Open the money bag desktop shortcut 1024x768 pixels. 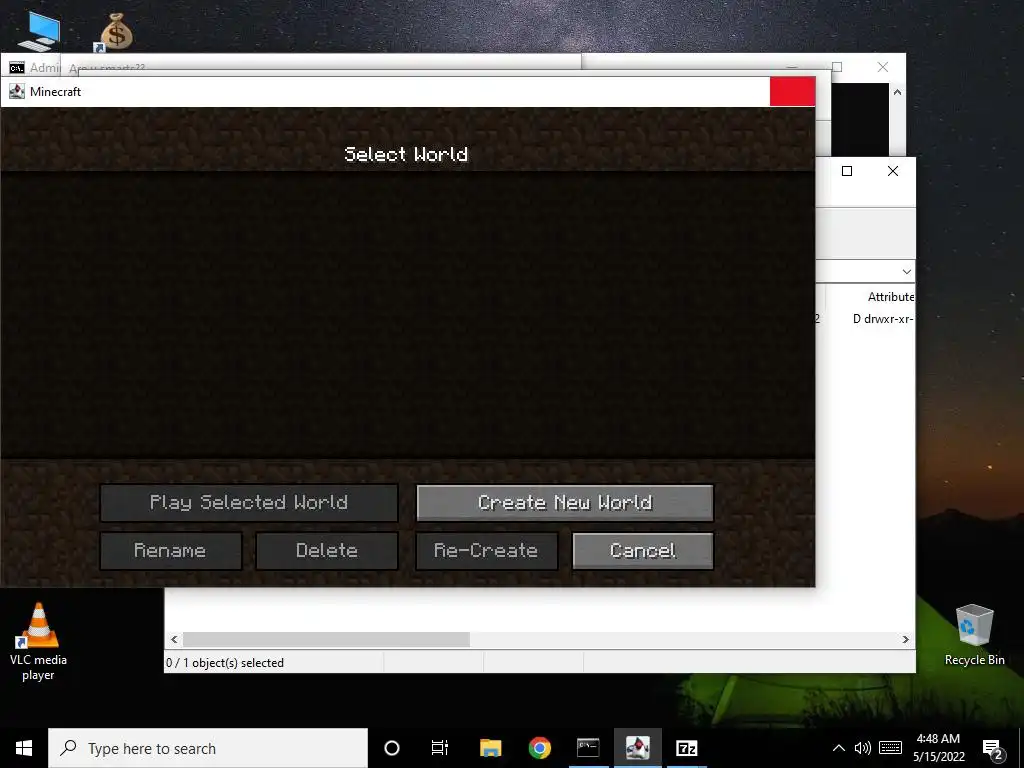coord(116,31)
